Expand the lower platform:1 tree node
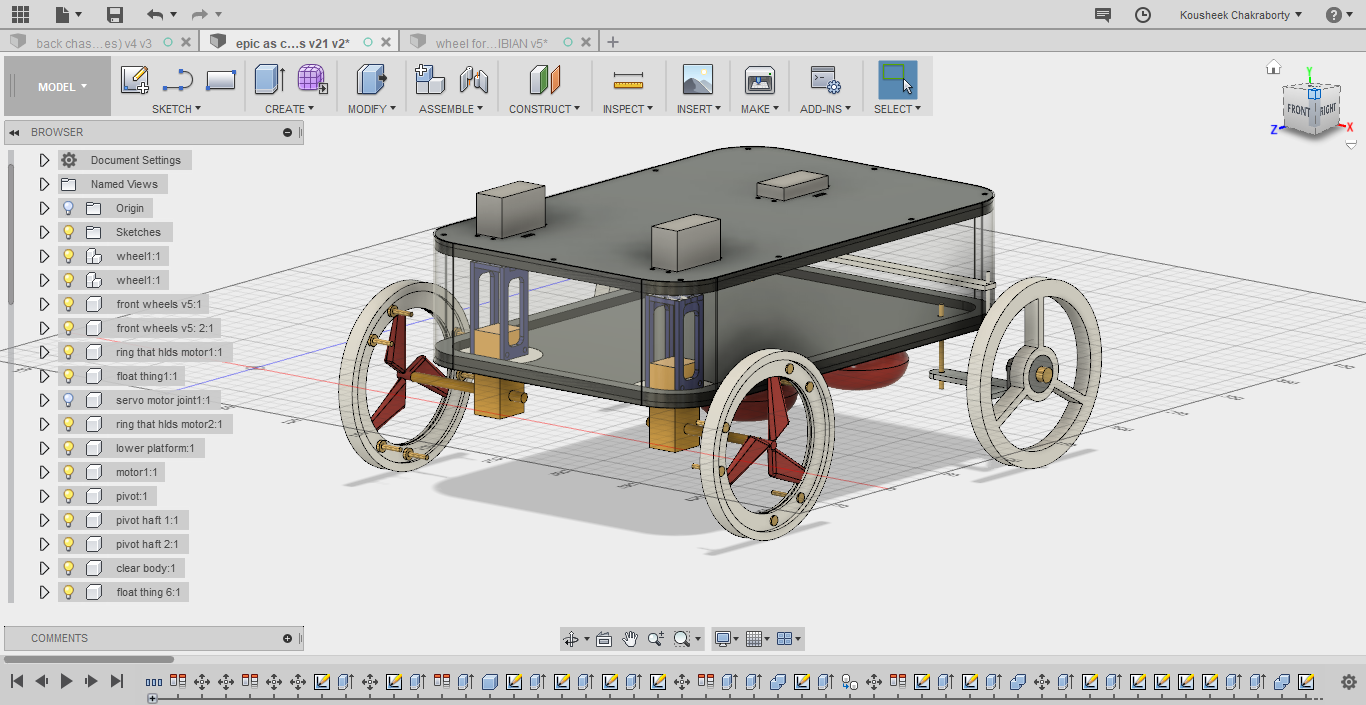 pos(44,448)
